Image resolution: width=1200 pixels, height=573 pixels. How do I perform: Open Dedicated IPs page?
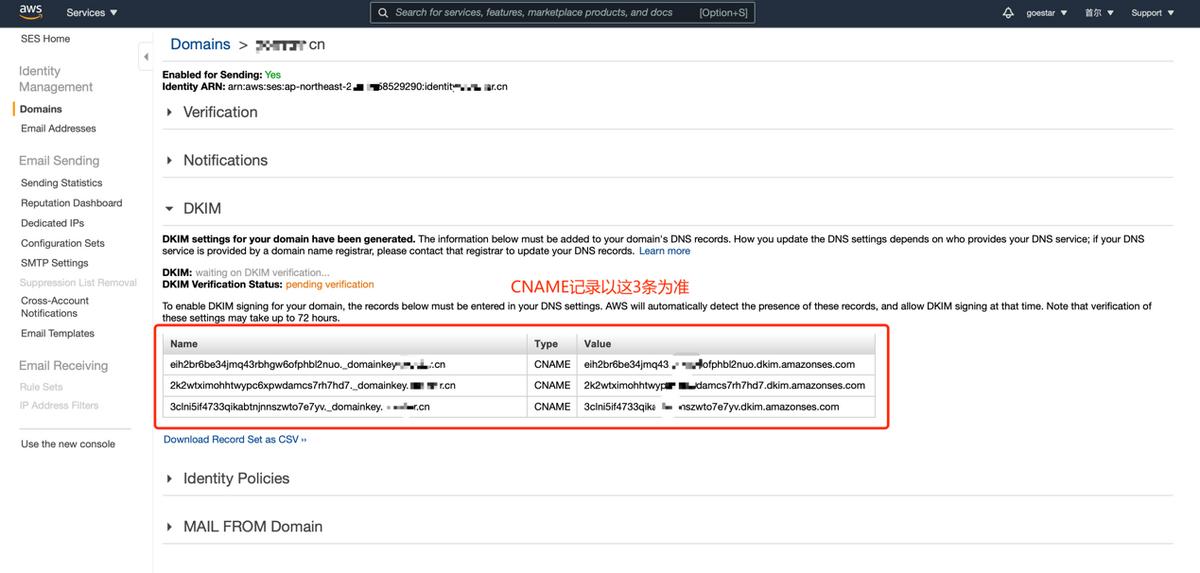(53, 223)
